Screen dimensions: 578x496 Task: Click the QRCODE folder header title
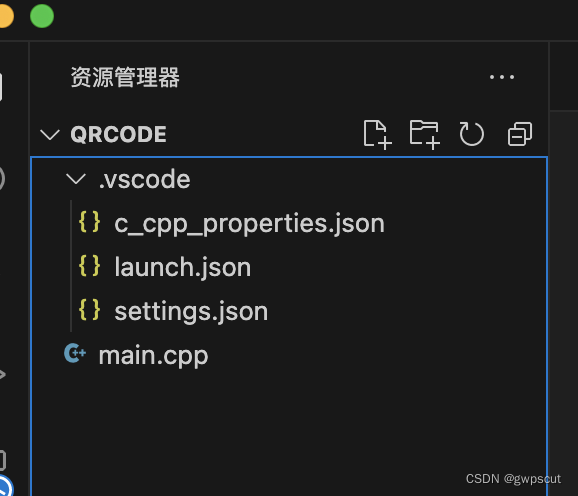click(118, 134)
